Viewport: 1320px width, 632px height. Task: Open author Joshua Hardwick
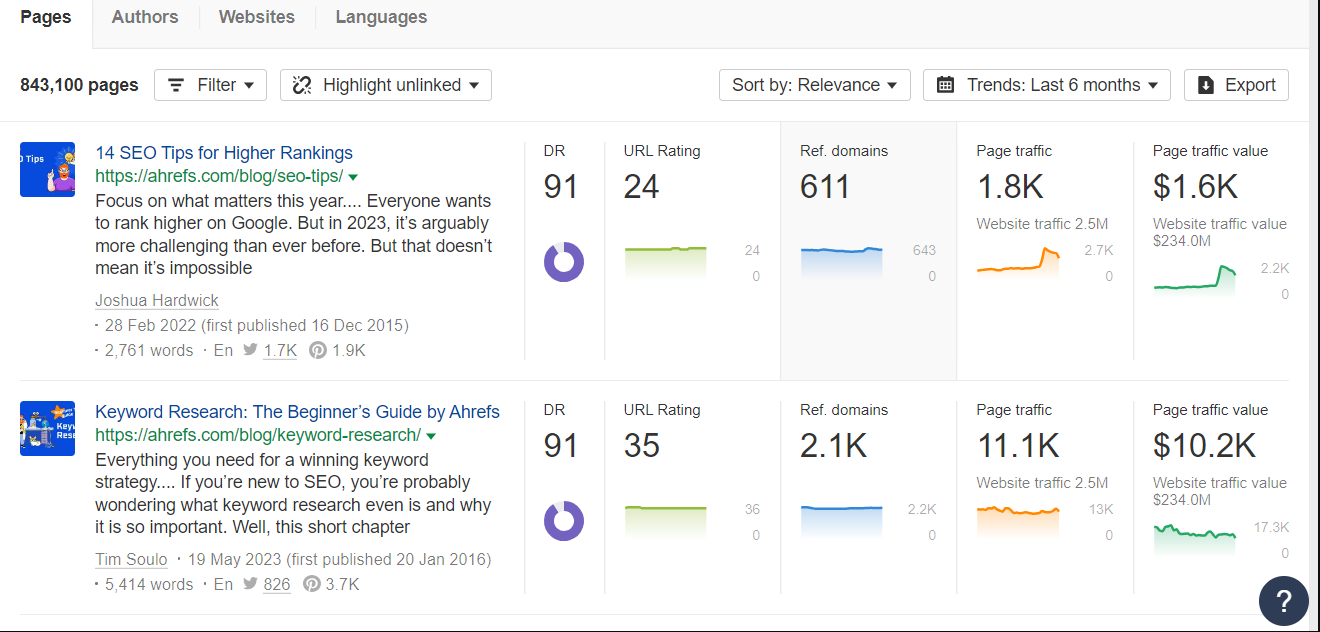pos(157,300)
